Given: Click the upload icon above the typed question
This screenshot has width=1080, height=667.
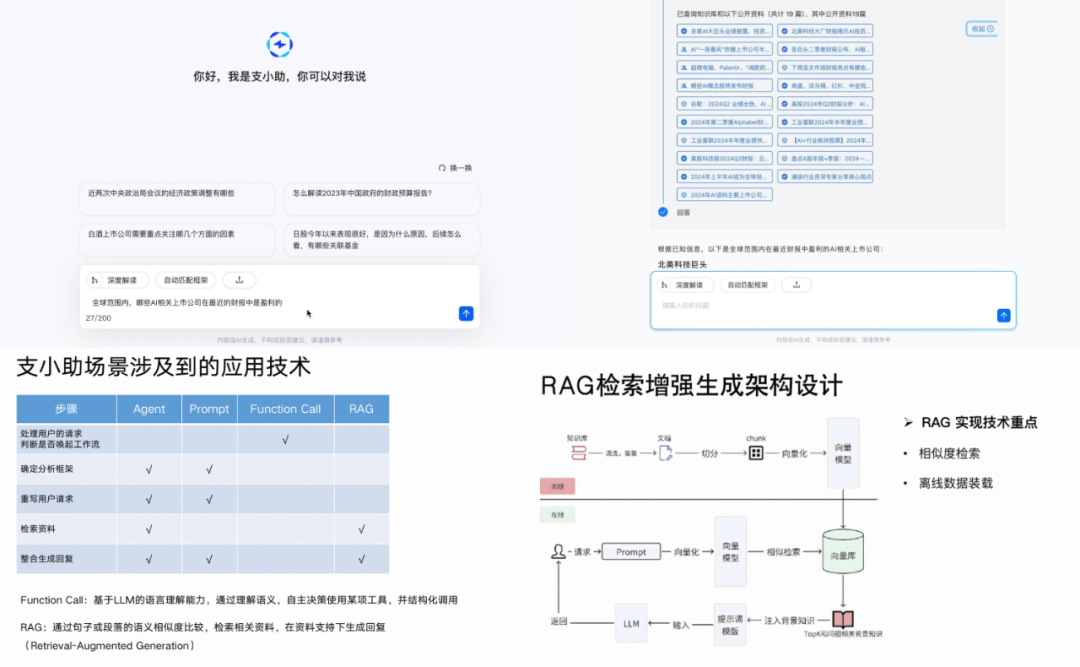Looking at the screenshot, I should pos(239,280).
